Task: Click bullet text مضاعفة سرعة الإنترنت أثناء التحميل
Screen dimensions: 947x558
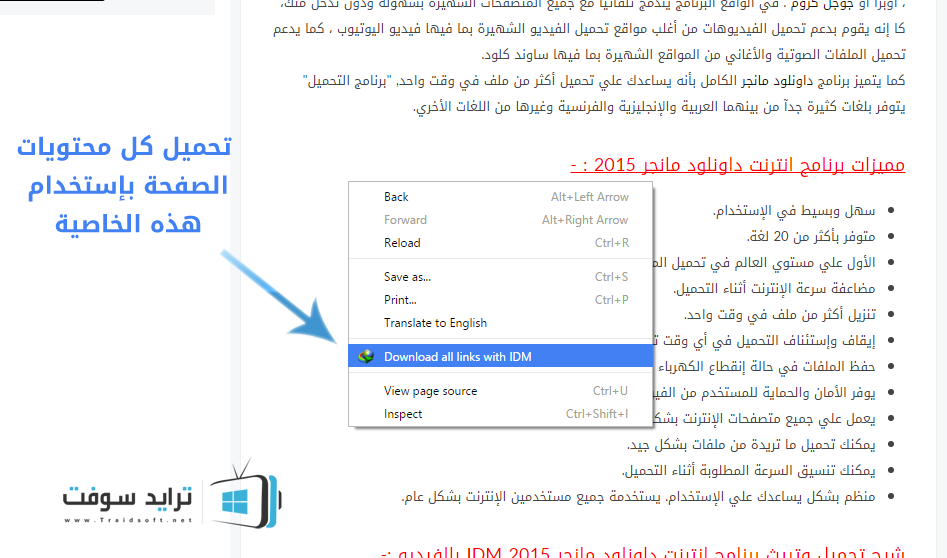Action: point(774,288)
